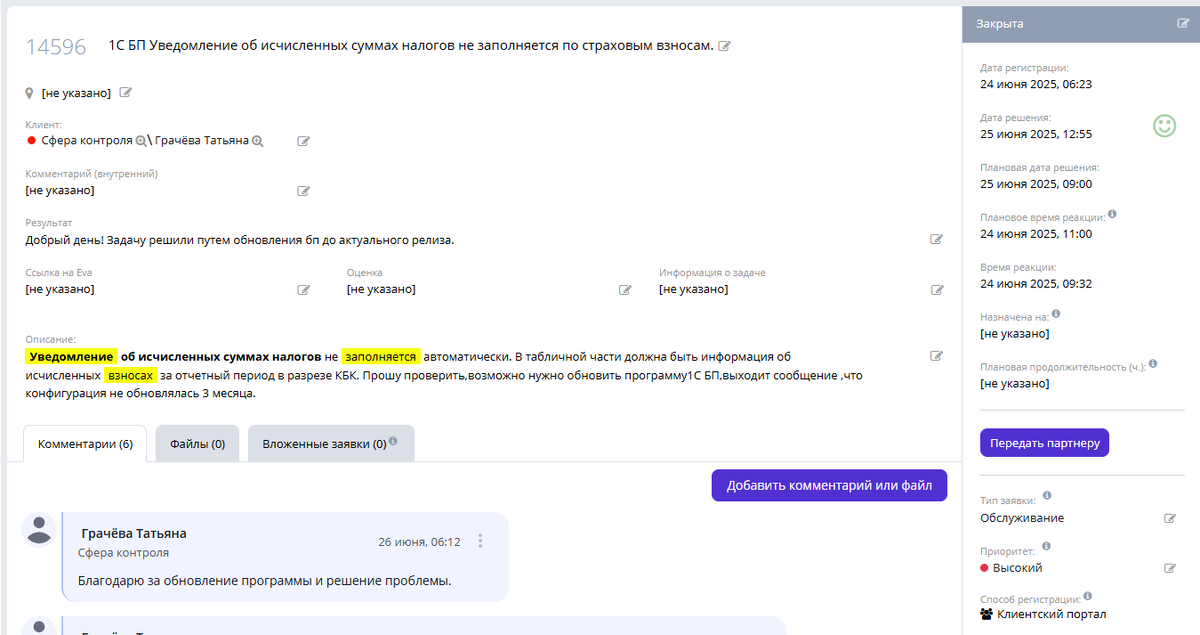This screenshot has width=1200, height=635.
Task: Edit the Ссылка на Eva field
Action: [304, 290]
